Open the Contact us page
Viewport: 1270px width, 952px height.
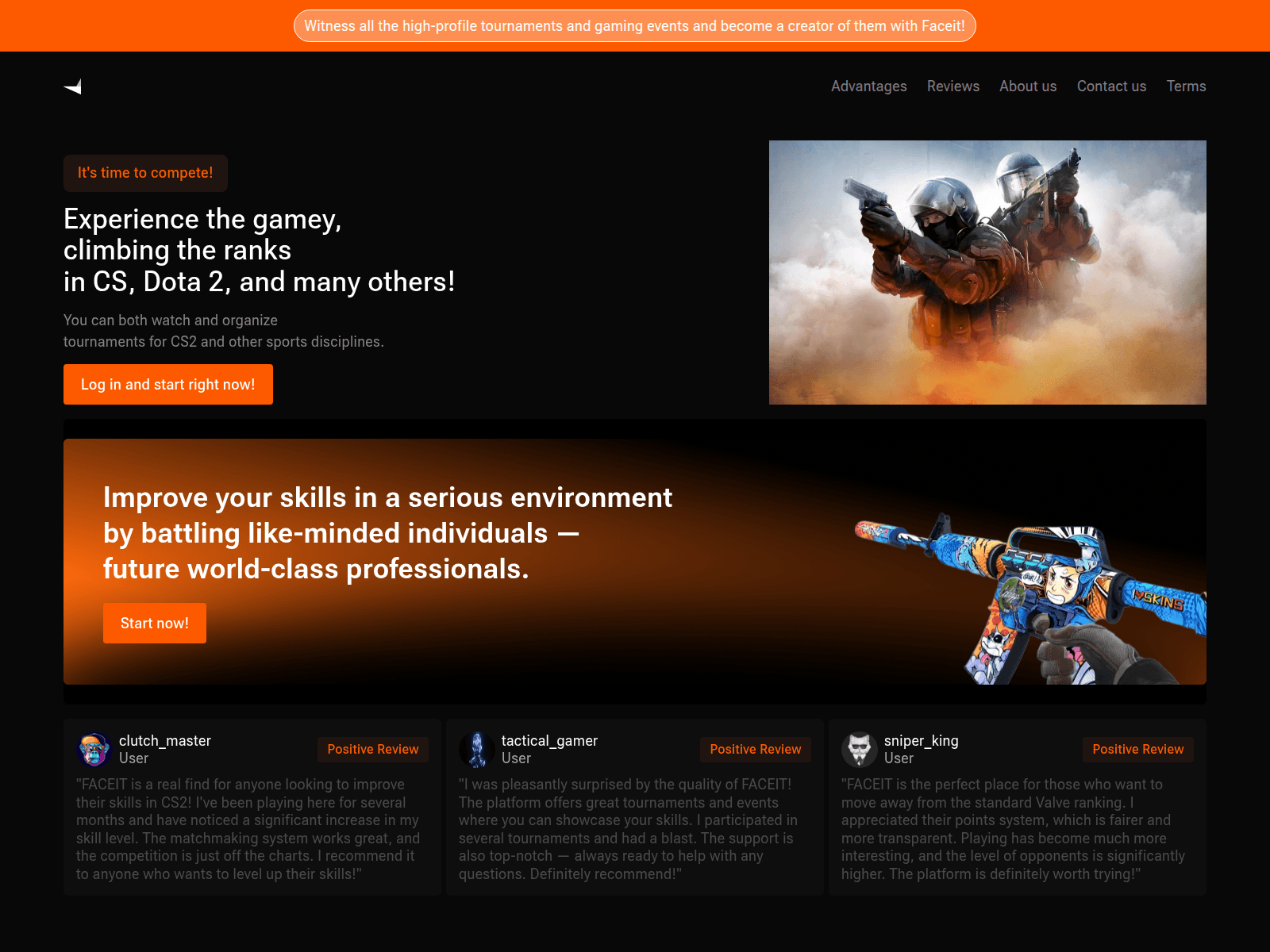pyautogui.click(x=1111, y=86)
